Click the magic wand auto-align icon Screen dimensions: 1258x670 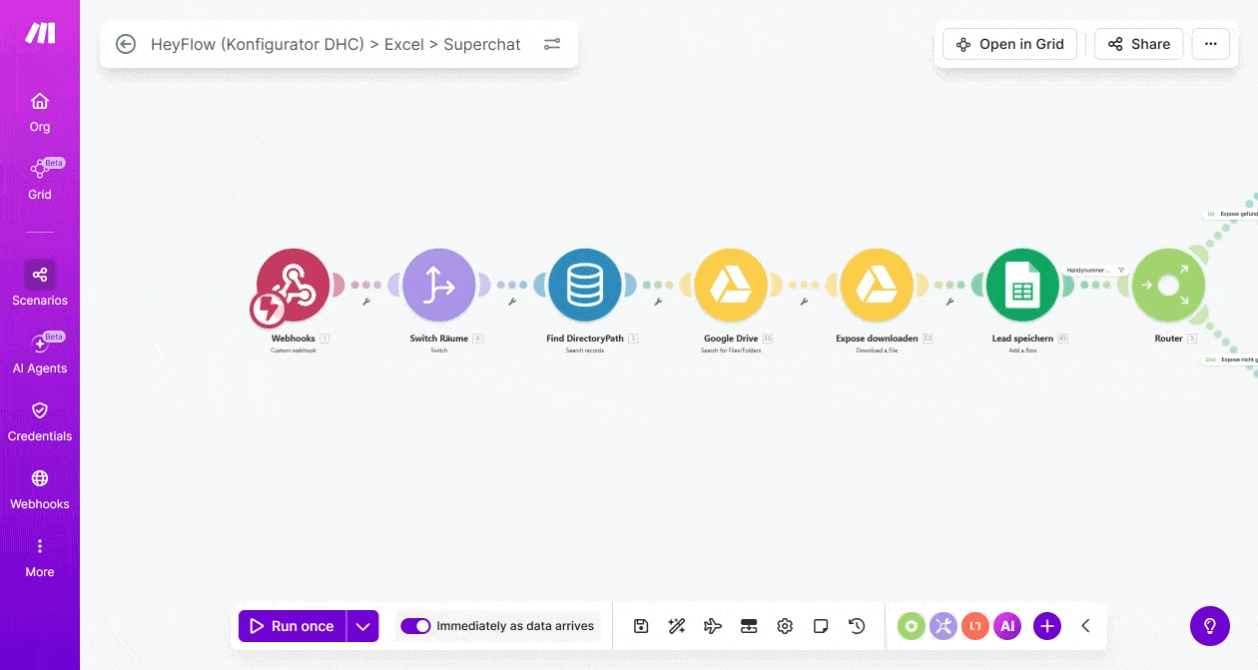(677, 626)
